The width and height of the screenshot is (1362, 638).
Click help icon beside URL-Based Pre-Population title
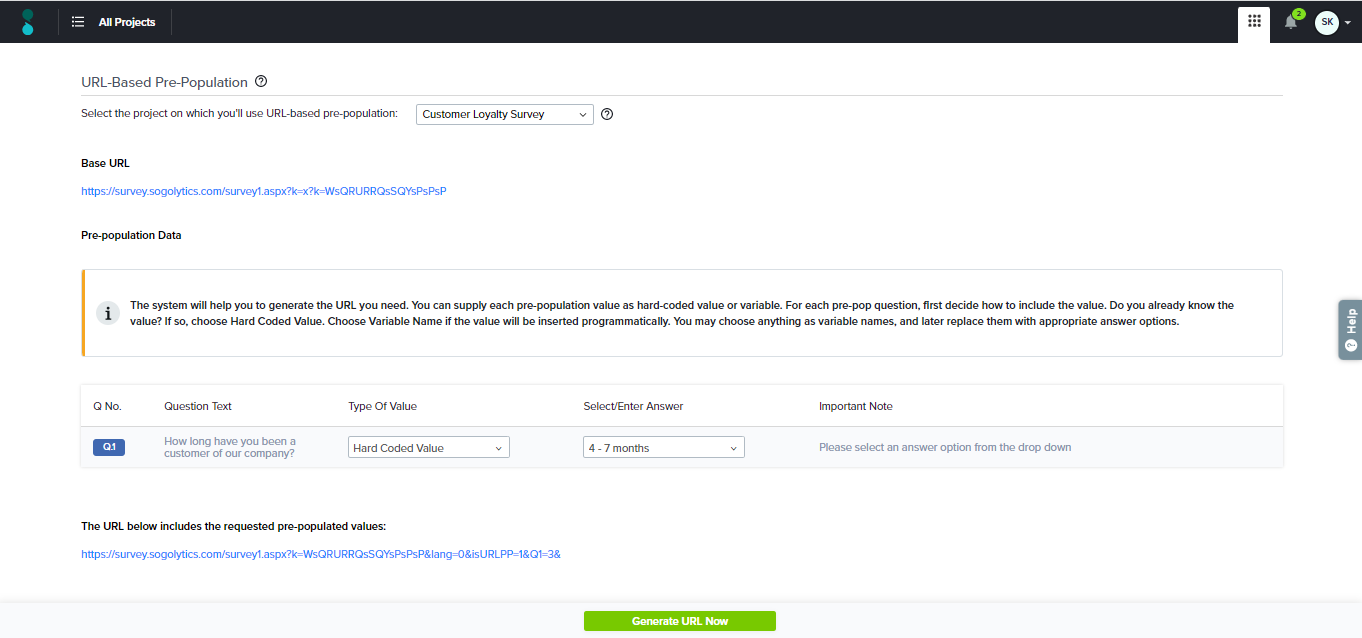coord(261,82)
